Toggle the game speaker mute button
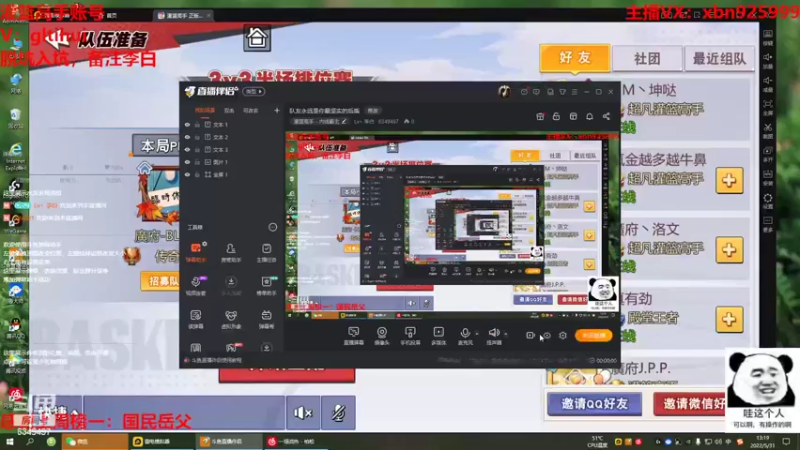This screenshot has width=800, height=450. (x=303, y=413)
